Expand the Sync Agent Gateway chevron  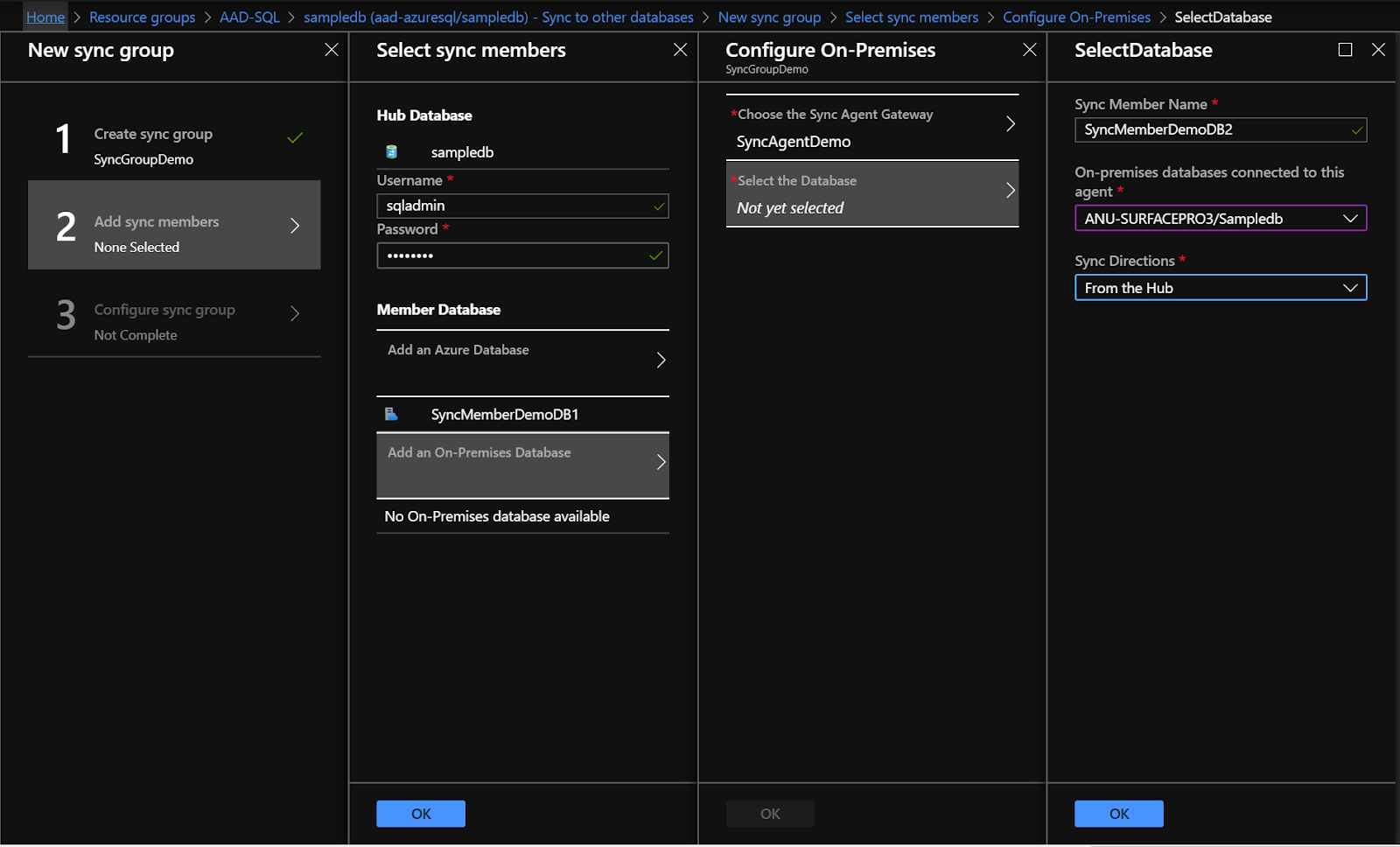tap(1011, 124)
